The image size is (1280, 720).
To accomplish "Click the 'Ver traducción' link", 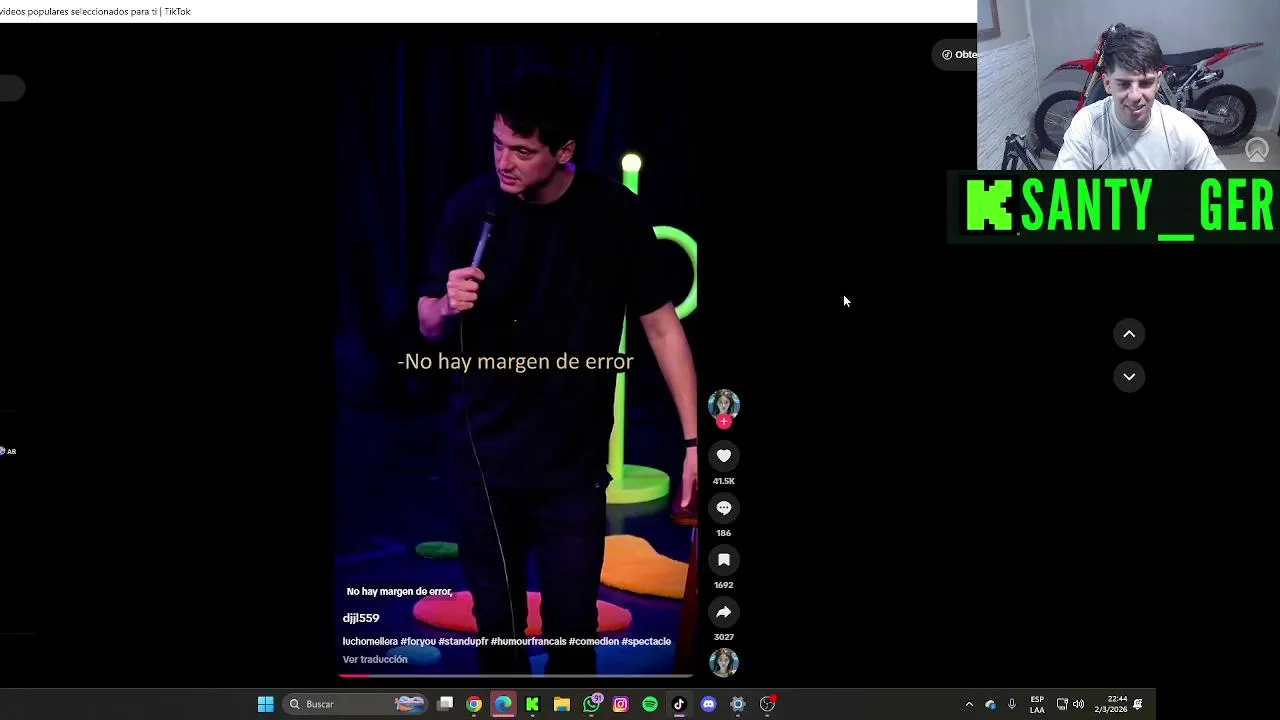I will (375, 660).
